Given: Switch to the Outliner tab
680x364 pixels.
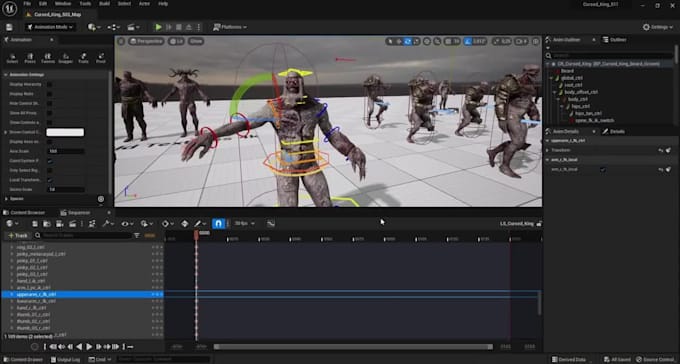Looking at the screenshot, I should (615, 40).
